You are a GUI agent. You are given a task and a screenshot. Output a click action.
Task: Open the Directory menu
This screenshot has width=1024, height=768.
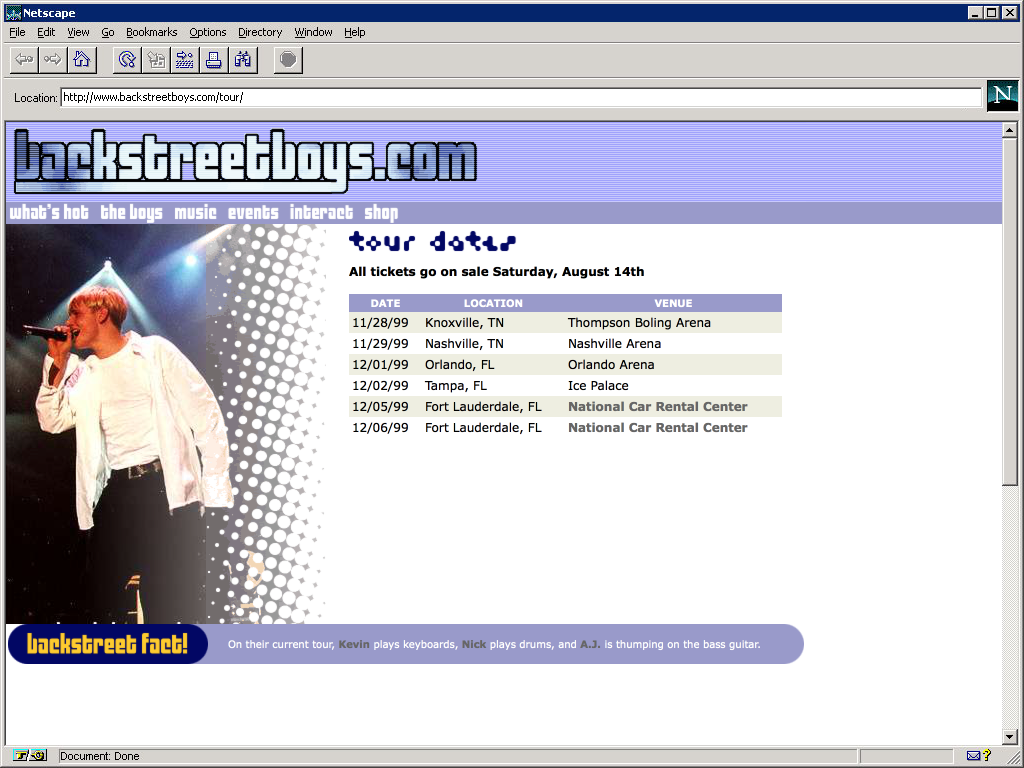tap(259, 32)
